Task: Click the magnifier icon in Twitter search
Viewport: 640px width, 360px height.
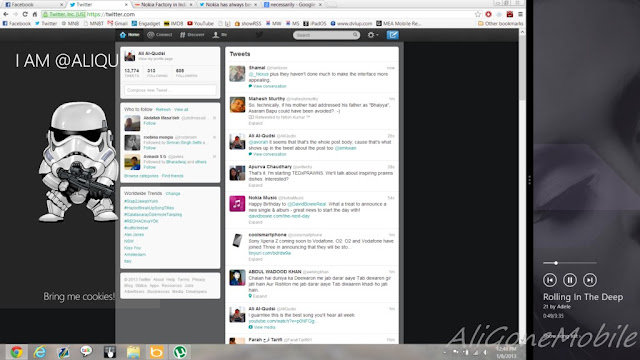Action: [356, 35]
